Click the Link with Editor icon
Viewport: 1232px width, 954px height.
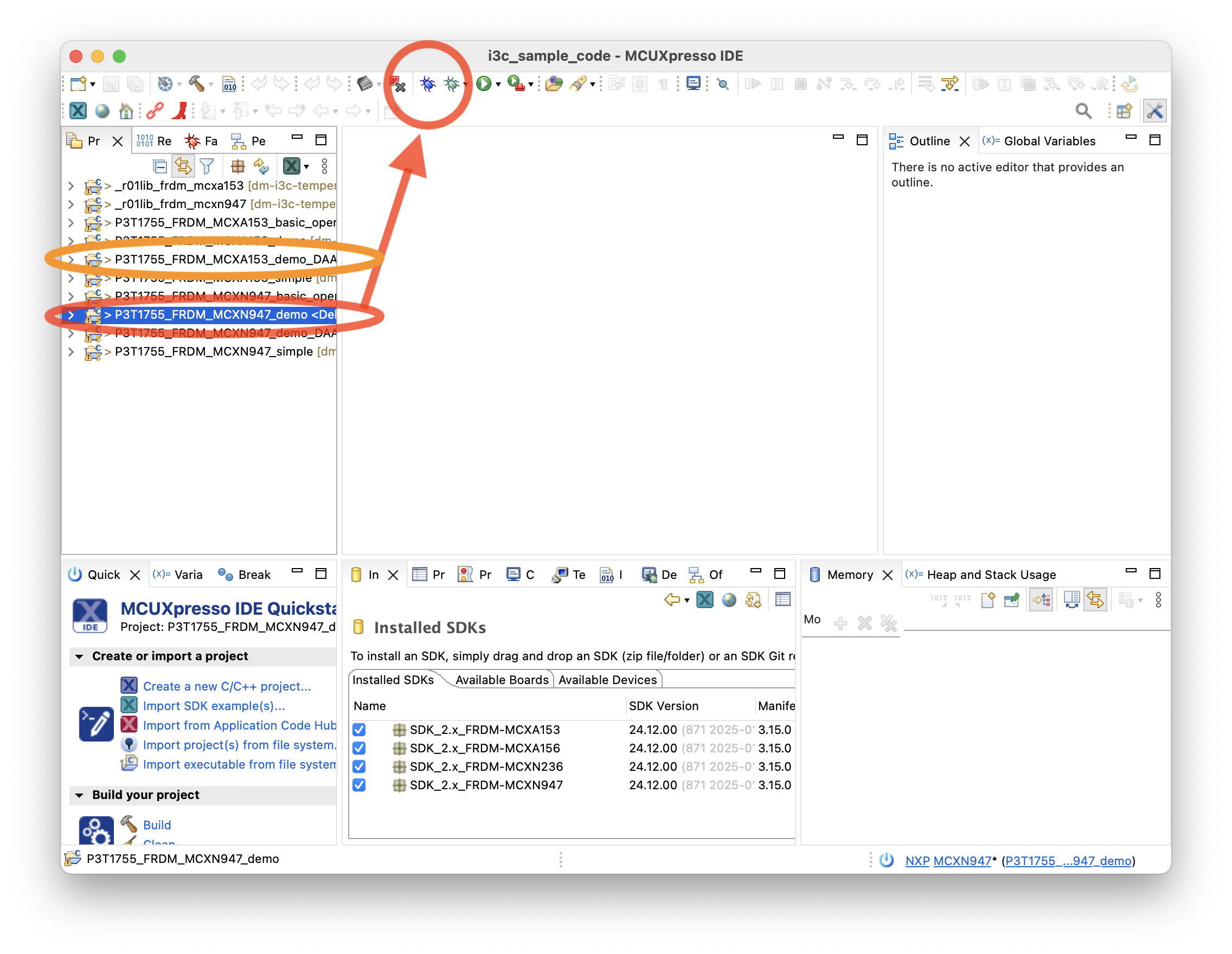(x=183, y=166)
